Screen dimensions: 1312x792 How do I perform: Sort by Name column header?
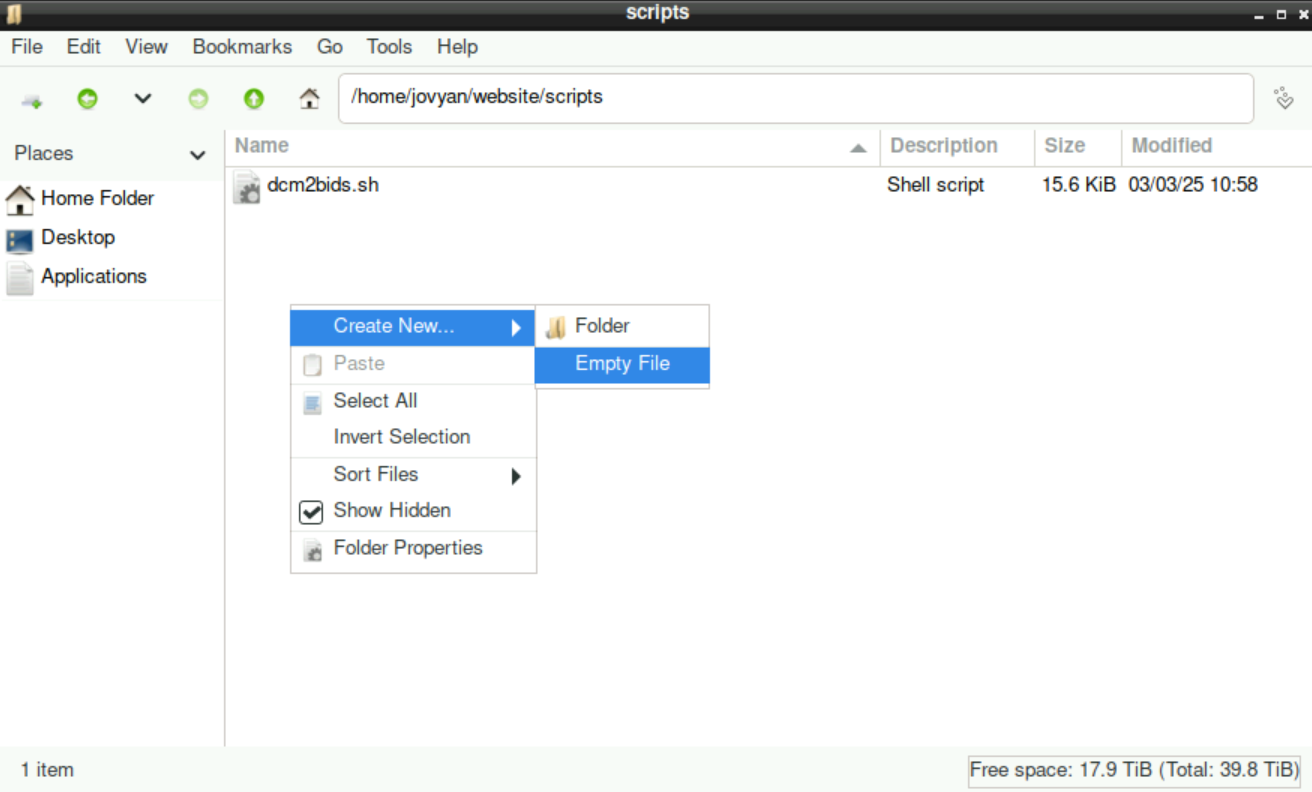(552, 146)
